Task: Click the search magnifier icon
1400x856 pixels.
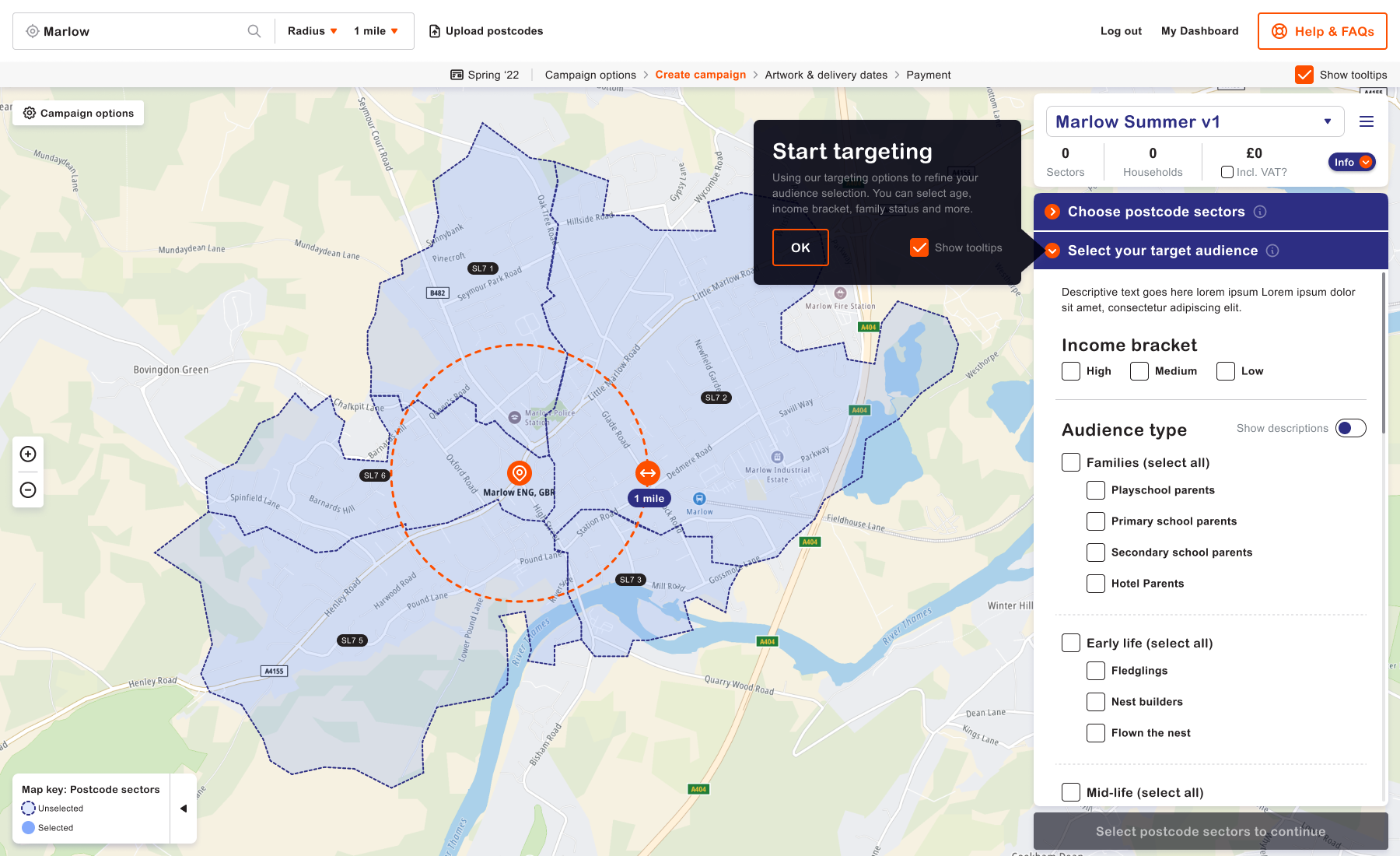Action: click(x=254, y=31)
